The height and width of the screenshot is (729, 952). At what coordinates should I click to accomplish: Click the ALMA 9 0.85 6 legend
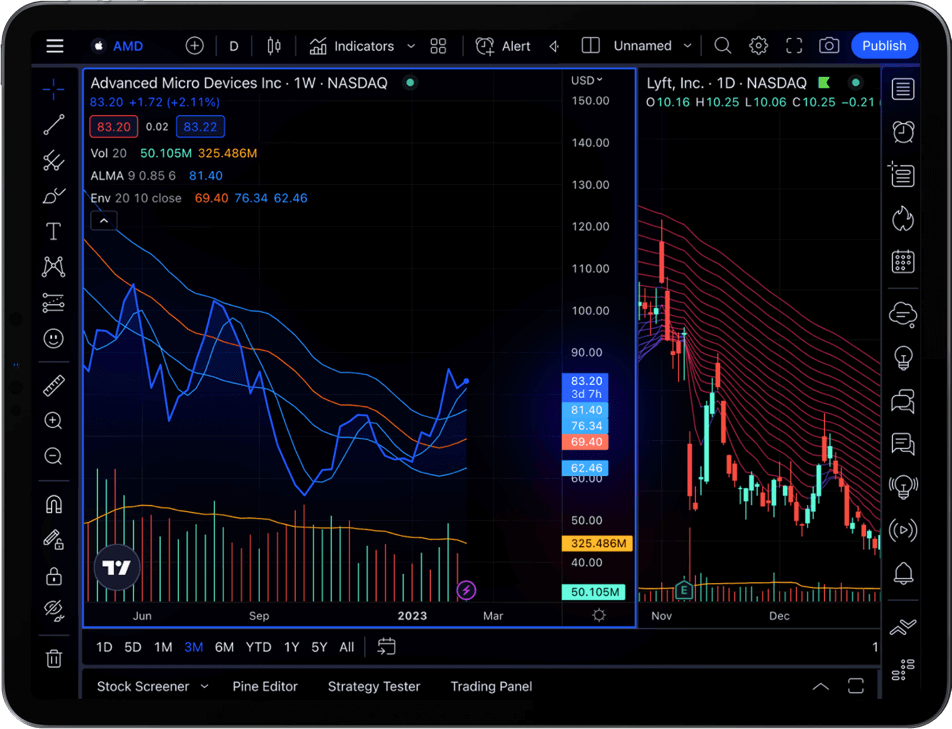click(x=133, y=176)
